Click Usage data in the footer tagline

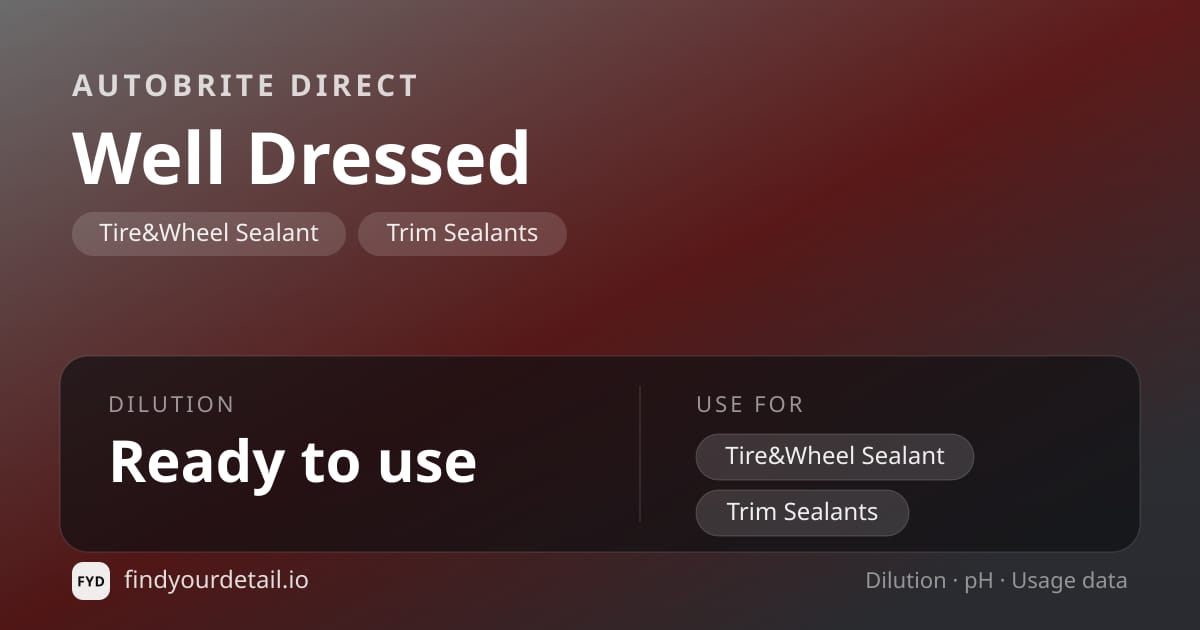point(1069,581)
